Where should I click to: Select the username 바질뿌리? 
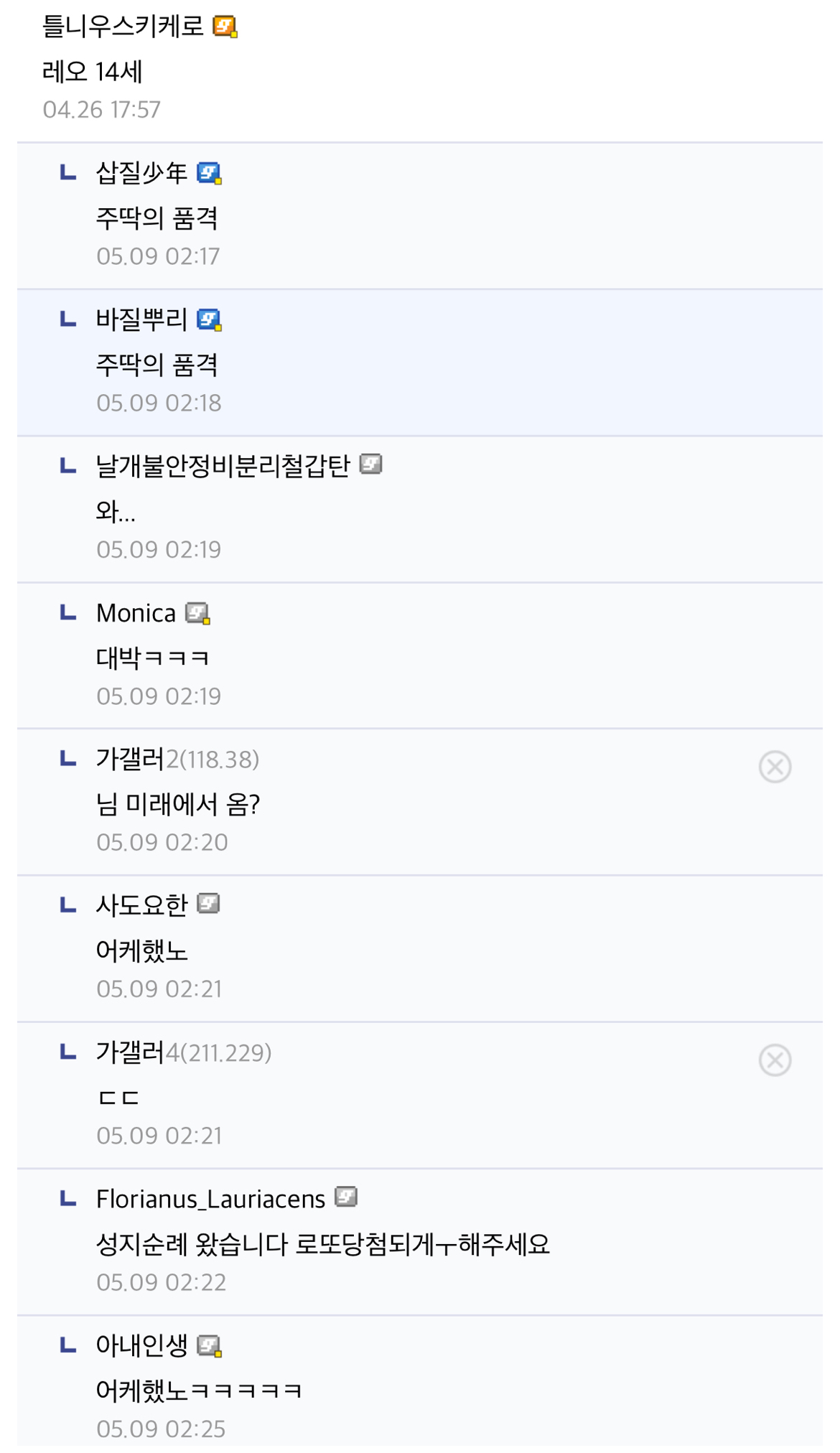[141, 319]
